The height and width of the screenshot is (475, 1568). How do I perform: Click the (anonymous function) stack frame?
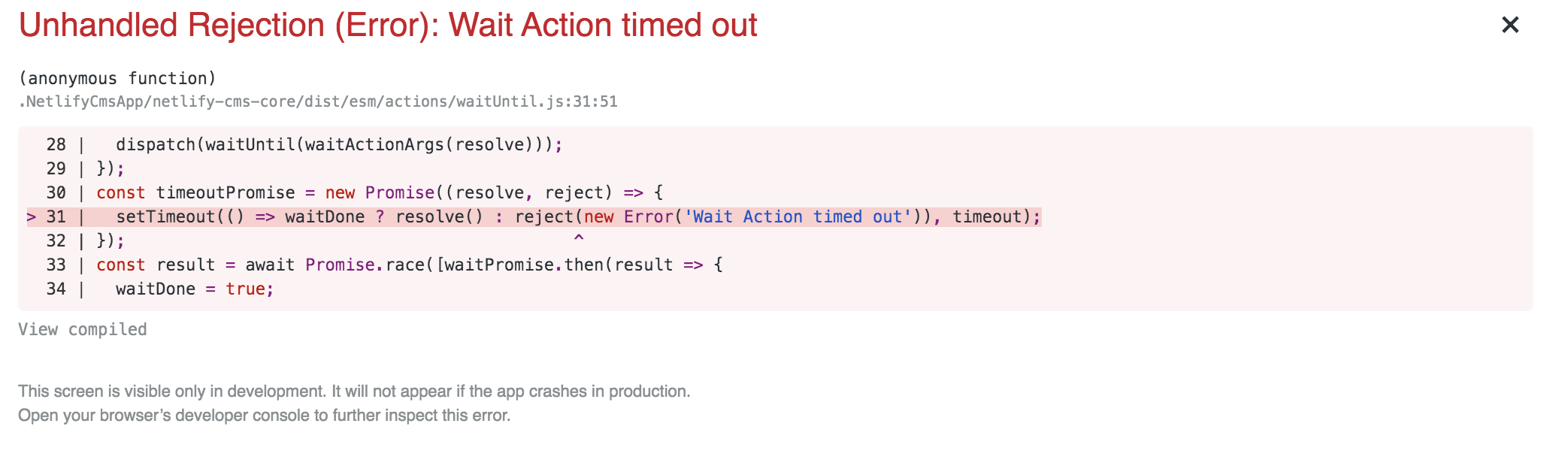(x=117, y=77)
